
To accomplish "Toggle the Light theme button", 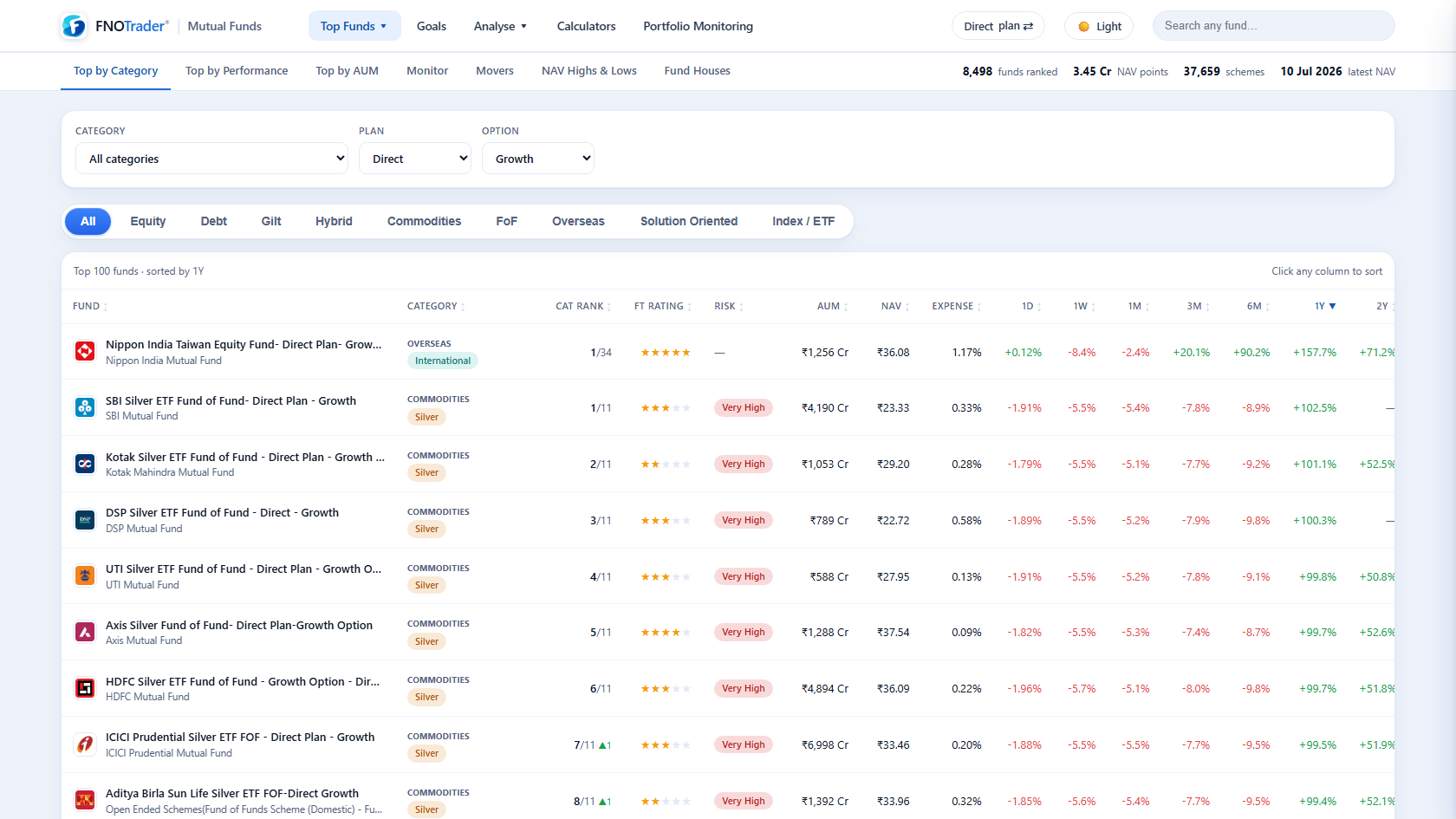I will [x=1099, y=26].
